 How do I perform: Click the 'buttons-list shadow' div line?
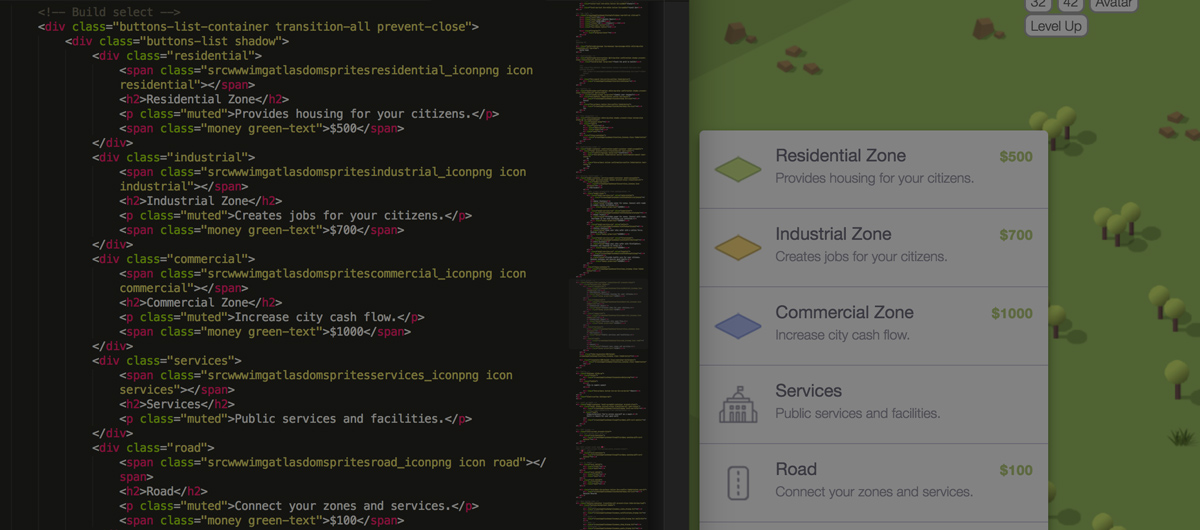coord(177,41)
